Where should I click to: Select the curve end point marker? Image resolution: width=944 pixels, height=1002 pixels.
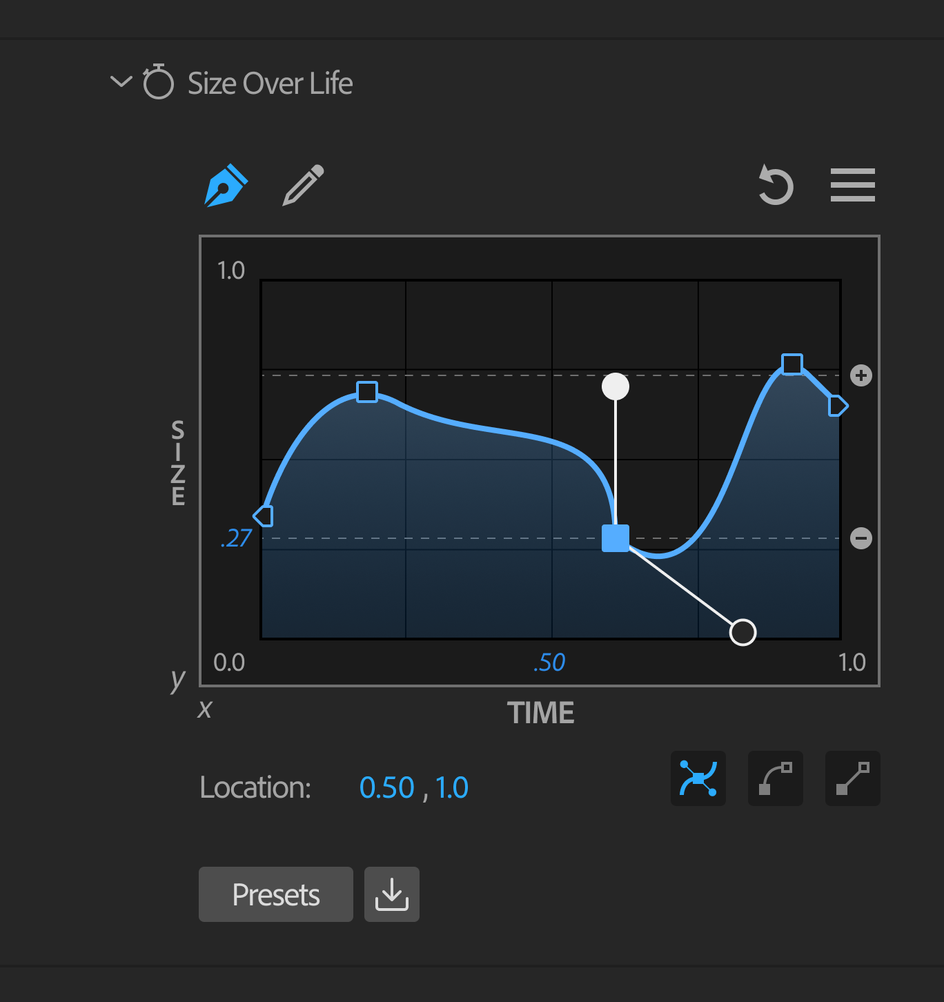[x=837, y=406]
